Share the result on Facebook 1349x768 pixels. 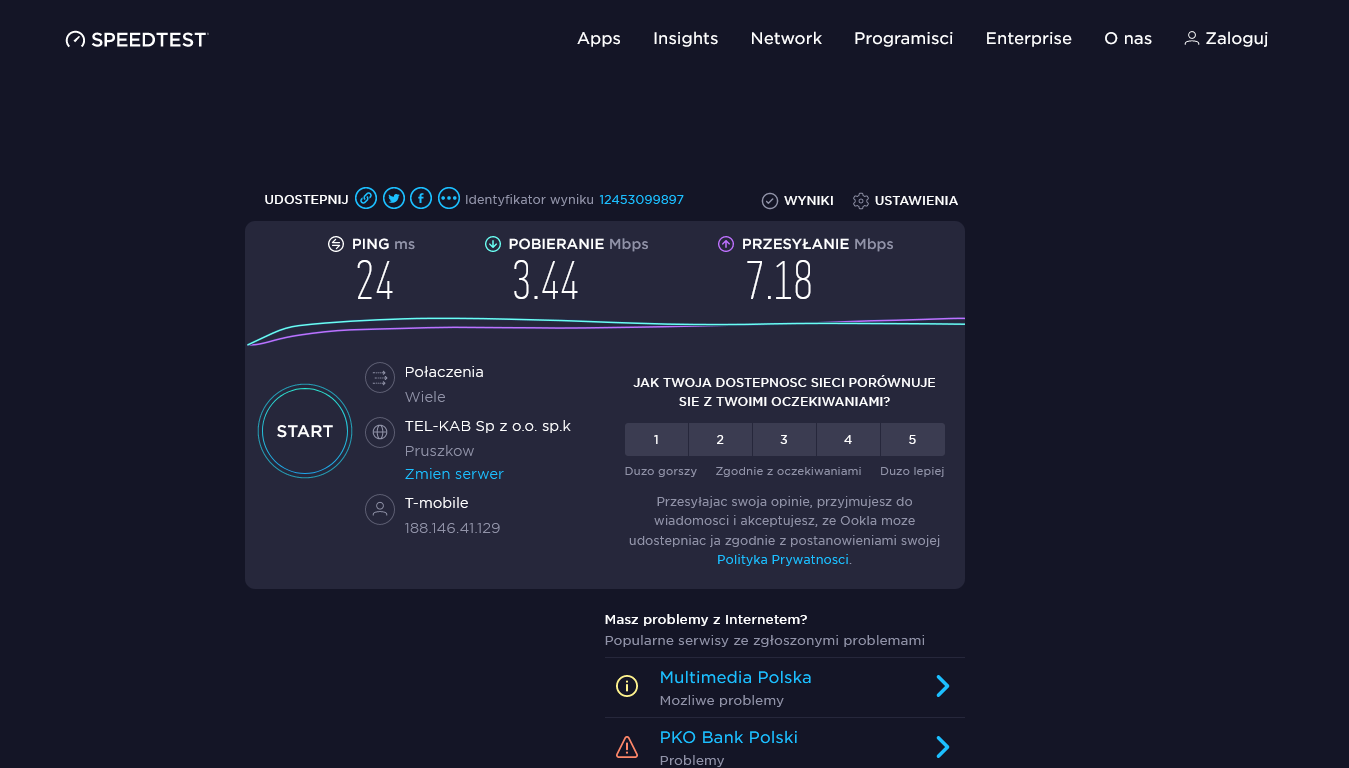(421, 198)
